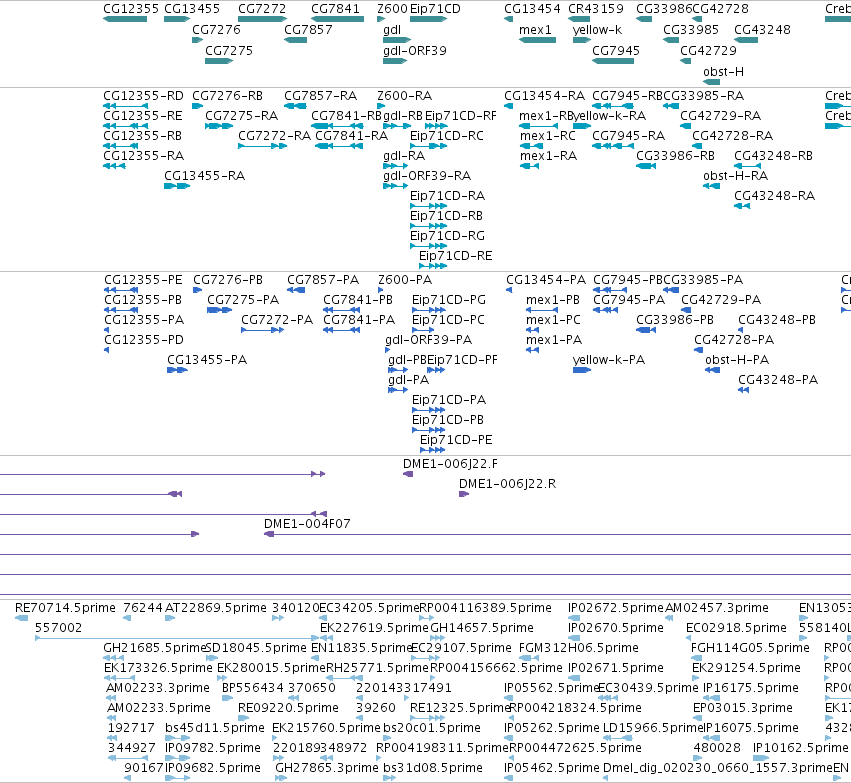Open the CG7945 gene label
Image resolution: width=851 pixels, height=783 pixels.
(615, 50)
